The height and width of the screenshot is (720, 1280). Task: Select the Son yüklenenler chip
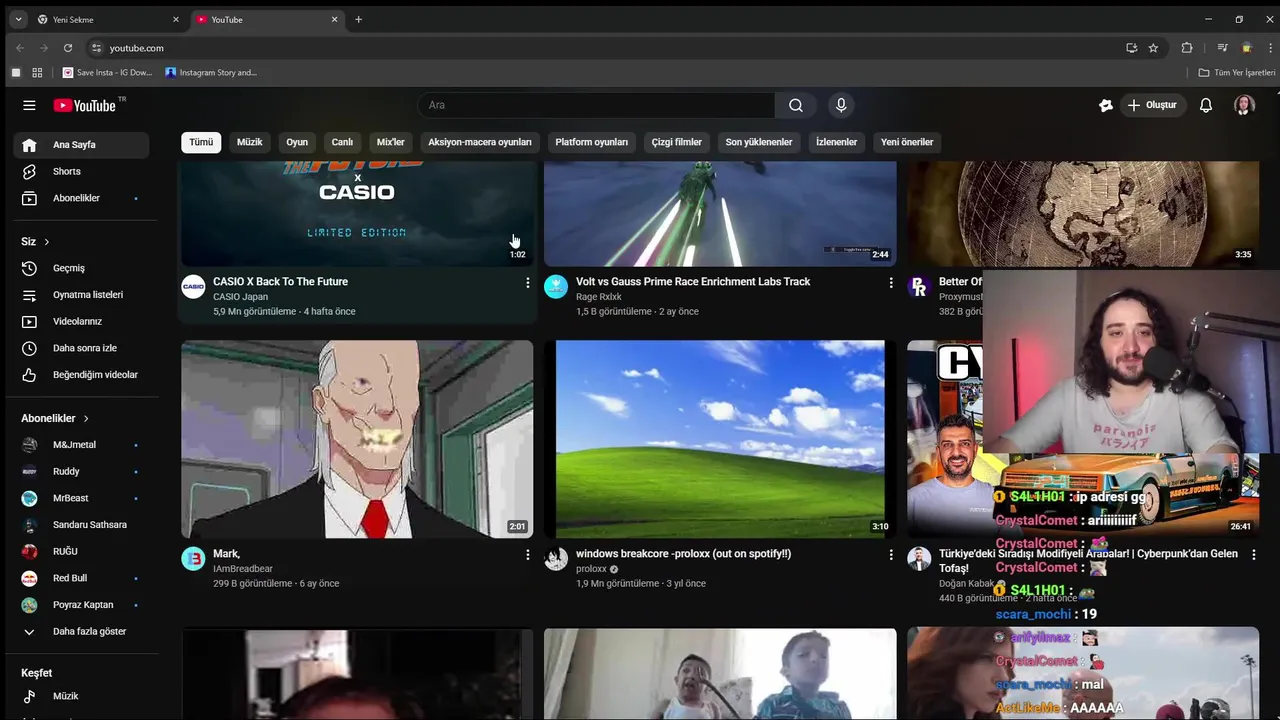tap(759, 142)
